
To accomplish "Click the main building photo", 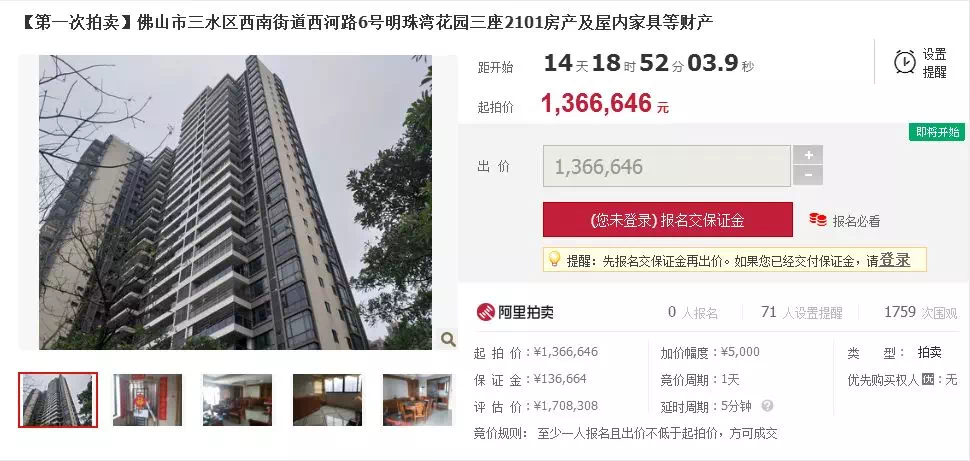I will 236,202.
